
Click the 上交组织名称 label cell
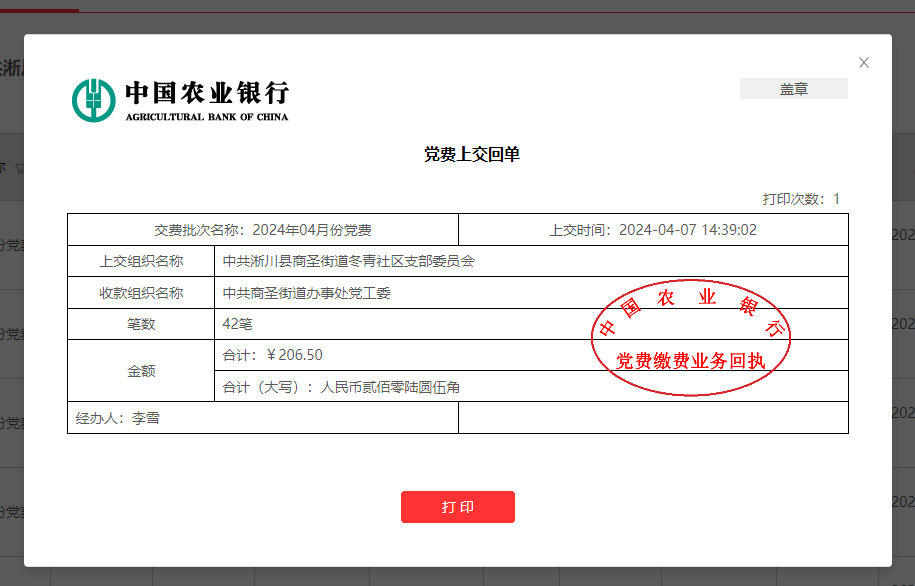coord(141,262)
